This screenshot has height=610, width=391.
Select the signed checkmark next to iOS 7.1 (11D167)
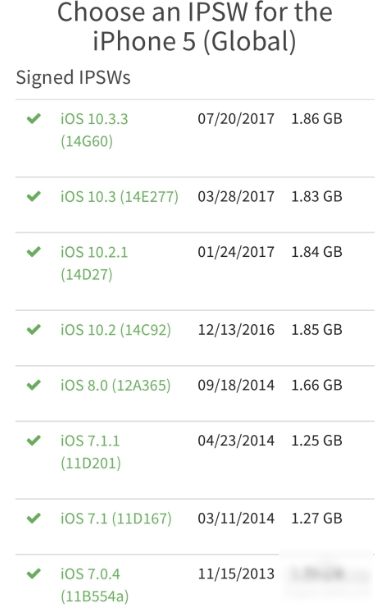point(34,518)
